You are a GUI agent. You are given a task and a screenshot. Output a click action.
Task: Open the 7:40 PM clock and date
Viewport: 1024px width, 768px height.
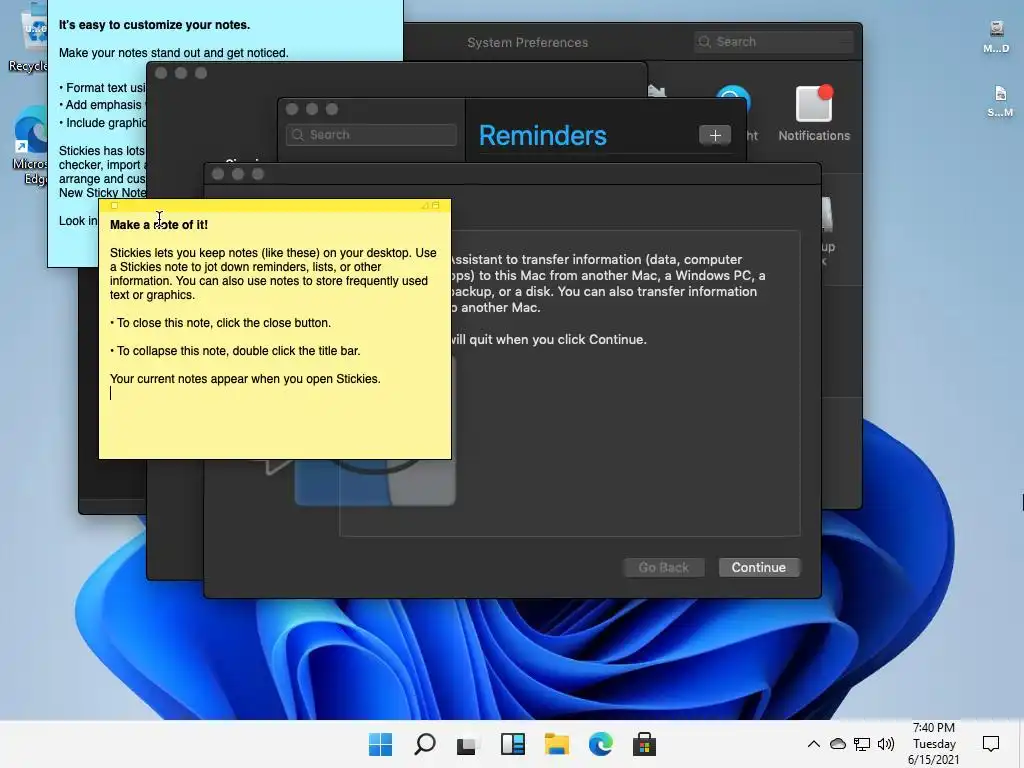pos(934,743)
